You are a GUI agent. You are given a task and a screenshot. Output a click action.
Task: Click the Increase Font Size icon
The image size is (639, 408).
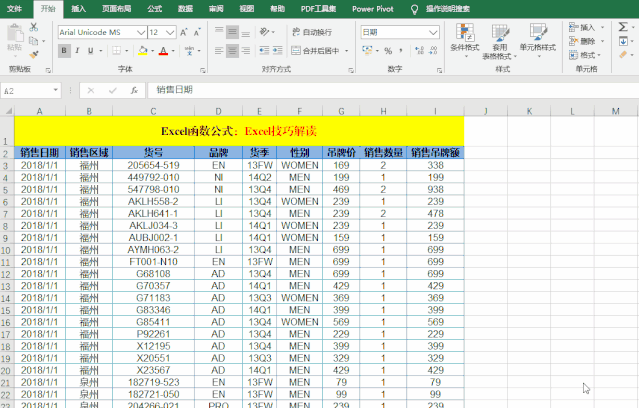pos(184,32)
